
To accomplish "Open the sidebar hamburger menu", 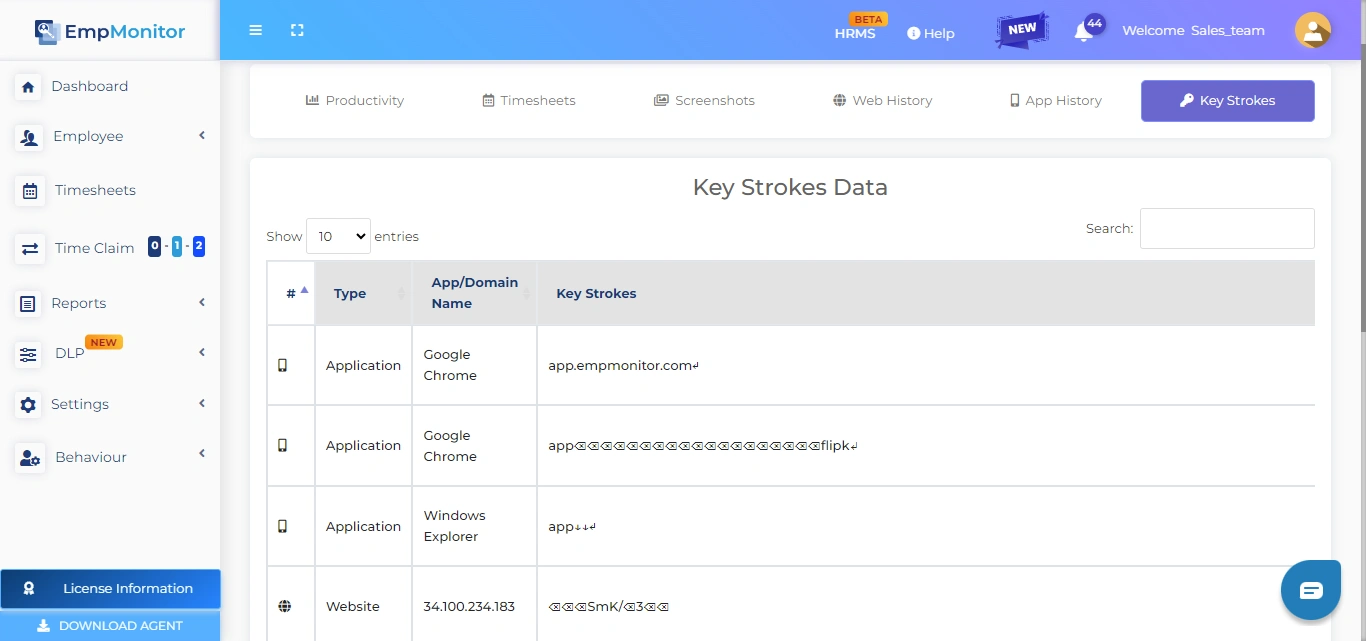I will (255, 30).
